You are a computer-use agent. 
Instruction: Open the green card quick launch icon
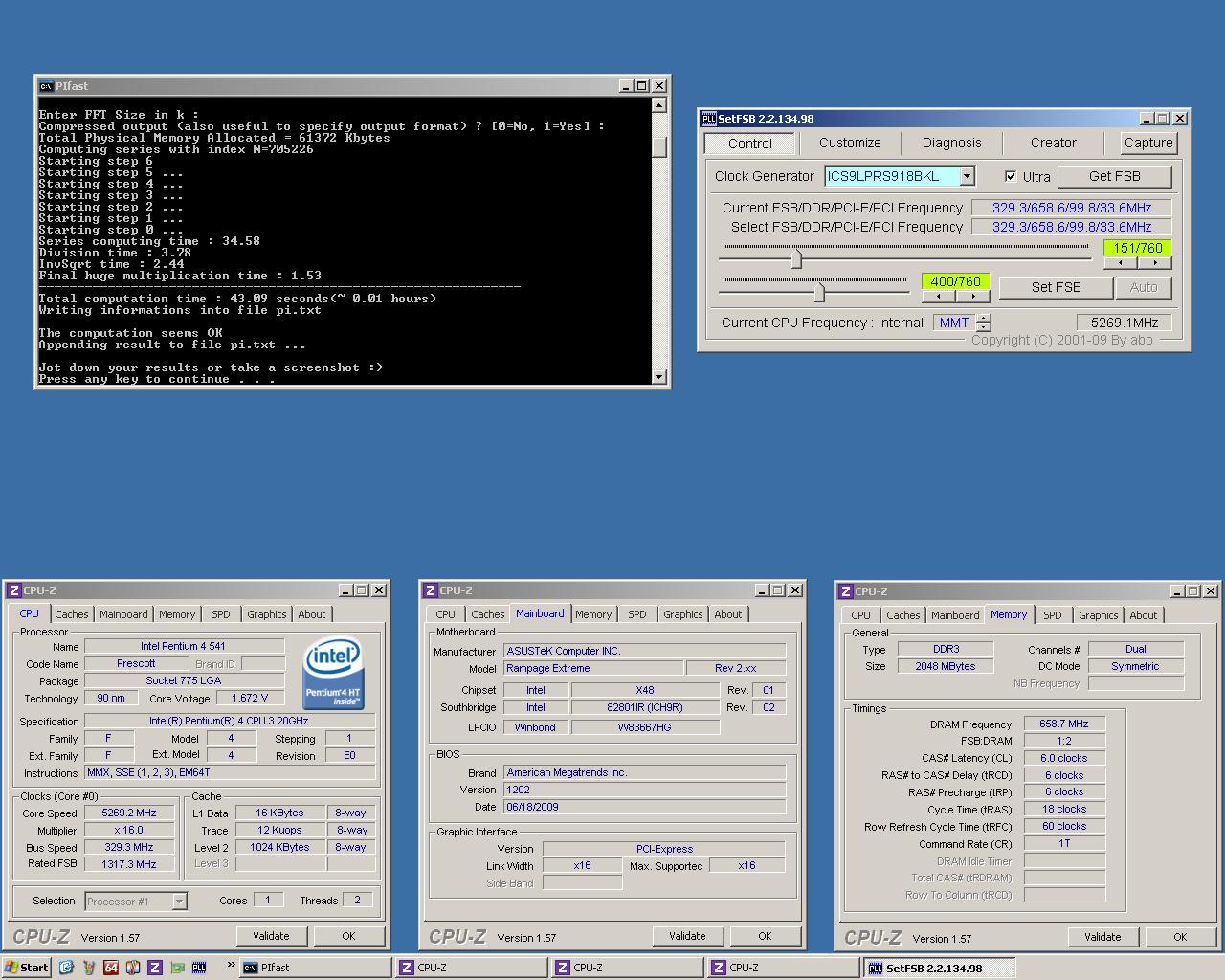(x=177, y=968)
